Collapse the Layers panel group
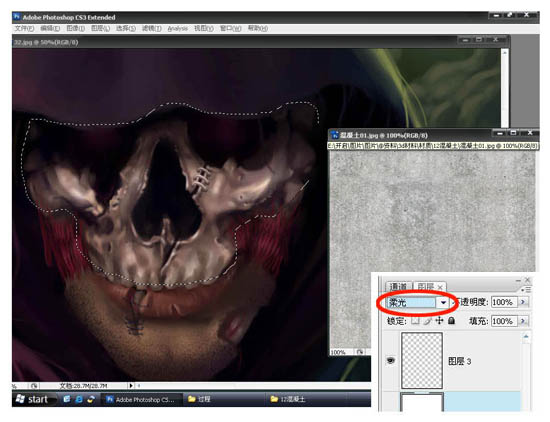 point(519,280)
